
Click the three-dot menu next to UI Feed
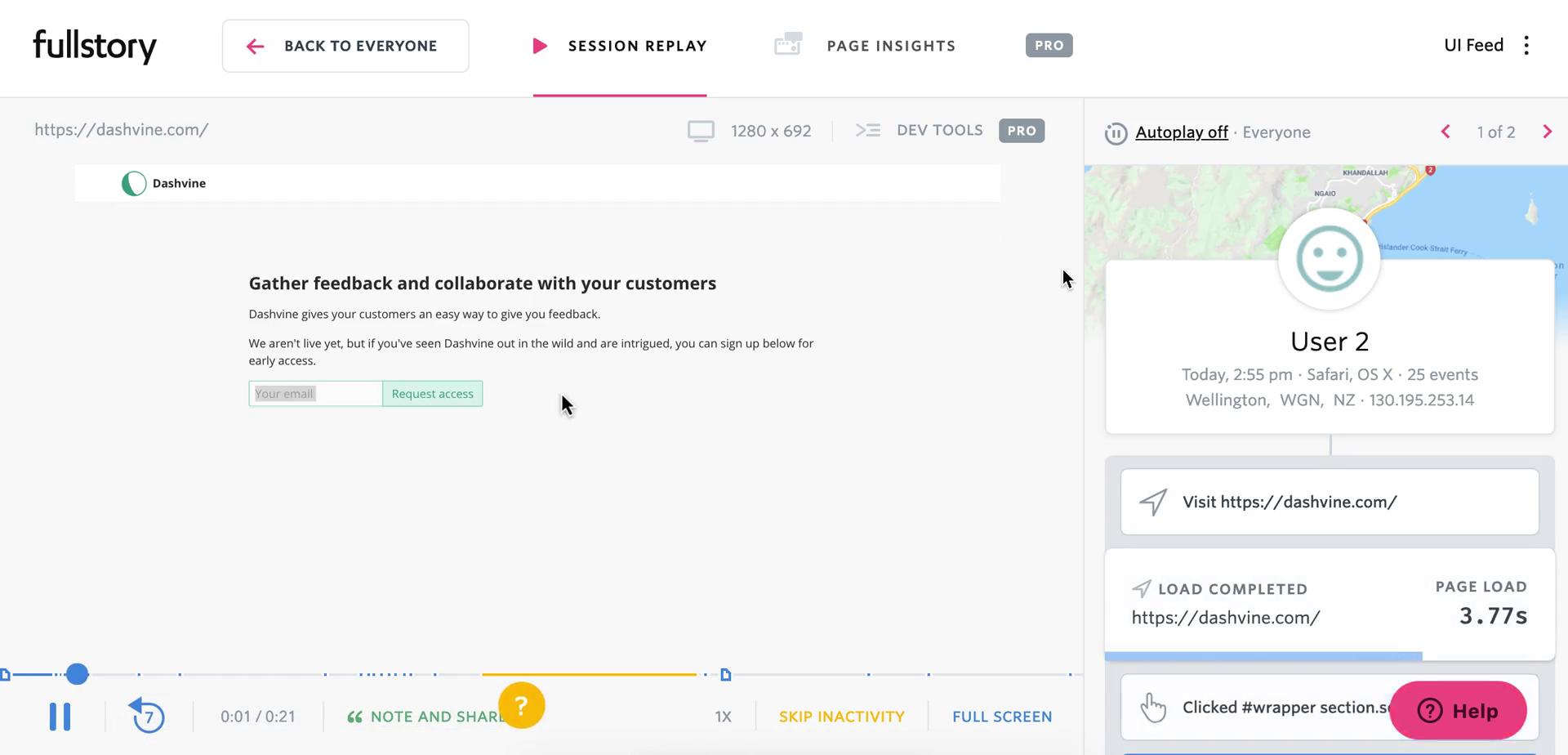coord(1526,46)
